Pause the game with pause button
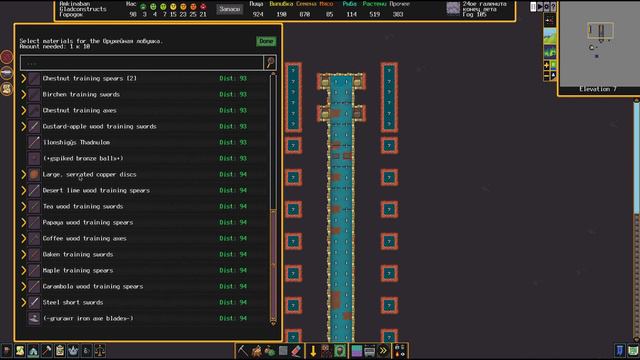This screenshot has height=360, width=640. (x=533, y=7)
